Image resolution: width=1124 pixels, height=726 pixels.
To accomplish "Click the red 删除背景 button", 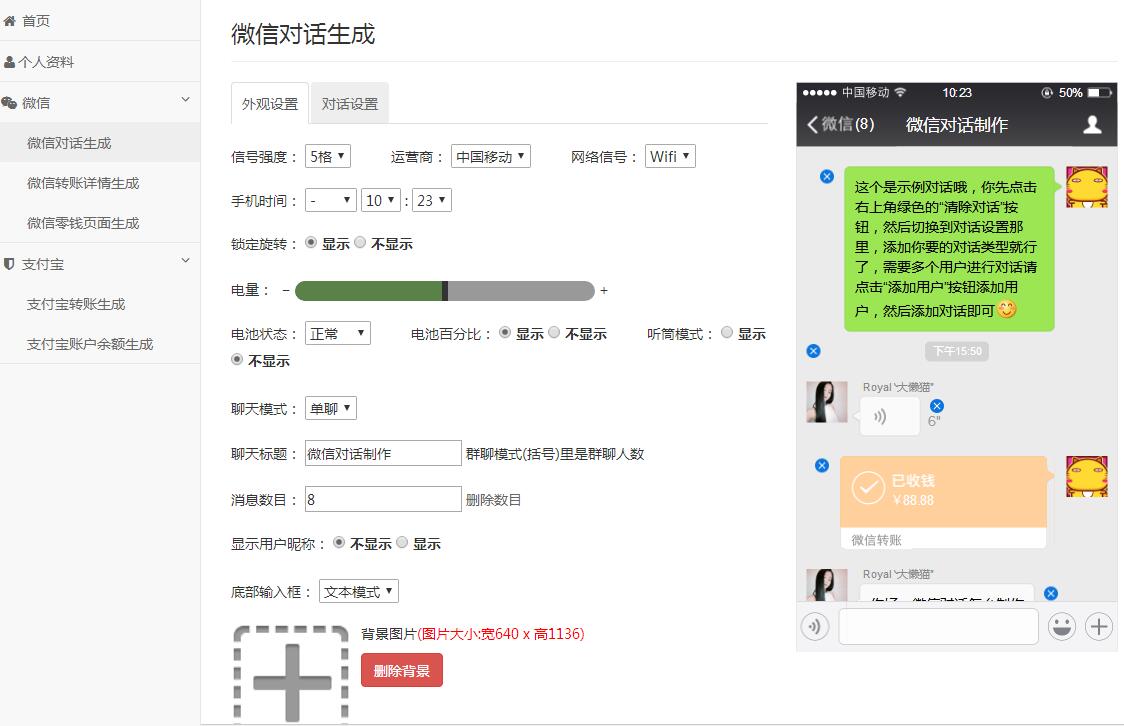I will click(x=401, y=670).
